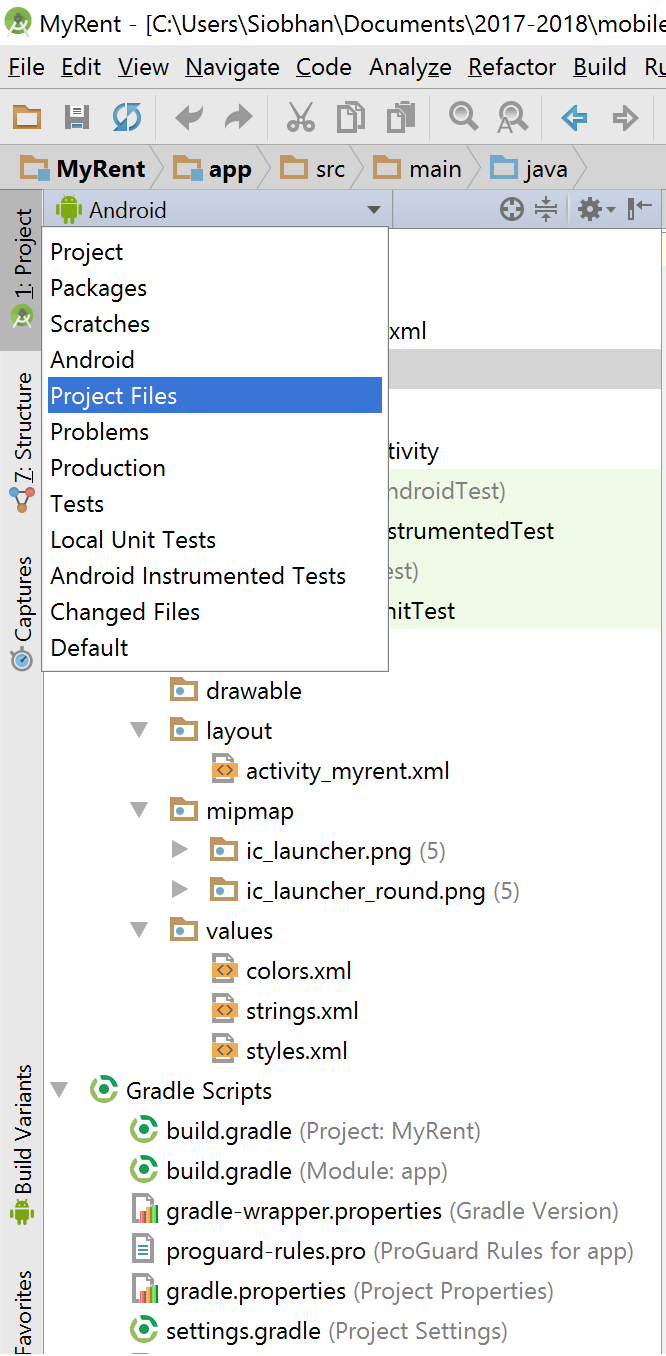Cut selection with the scissors icon

coord(301,117)
